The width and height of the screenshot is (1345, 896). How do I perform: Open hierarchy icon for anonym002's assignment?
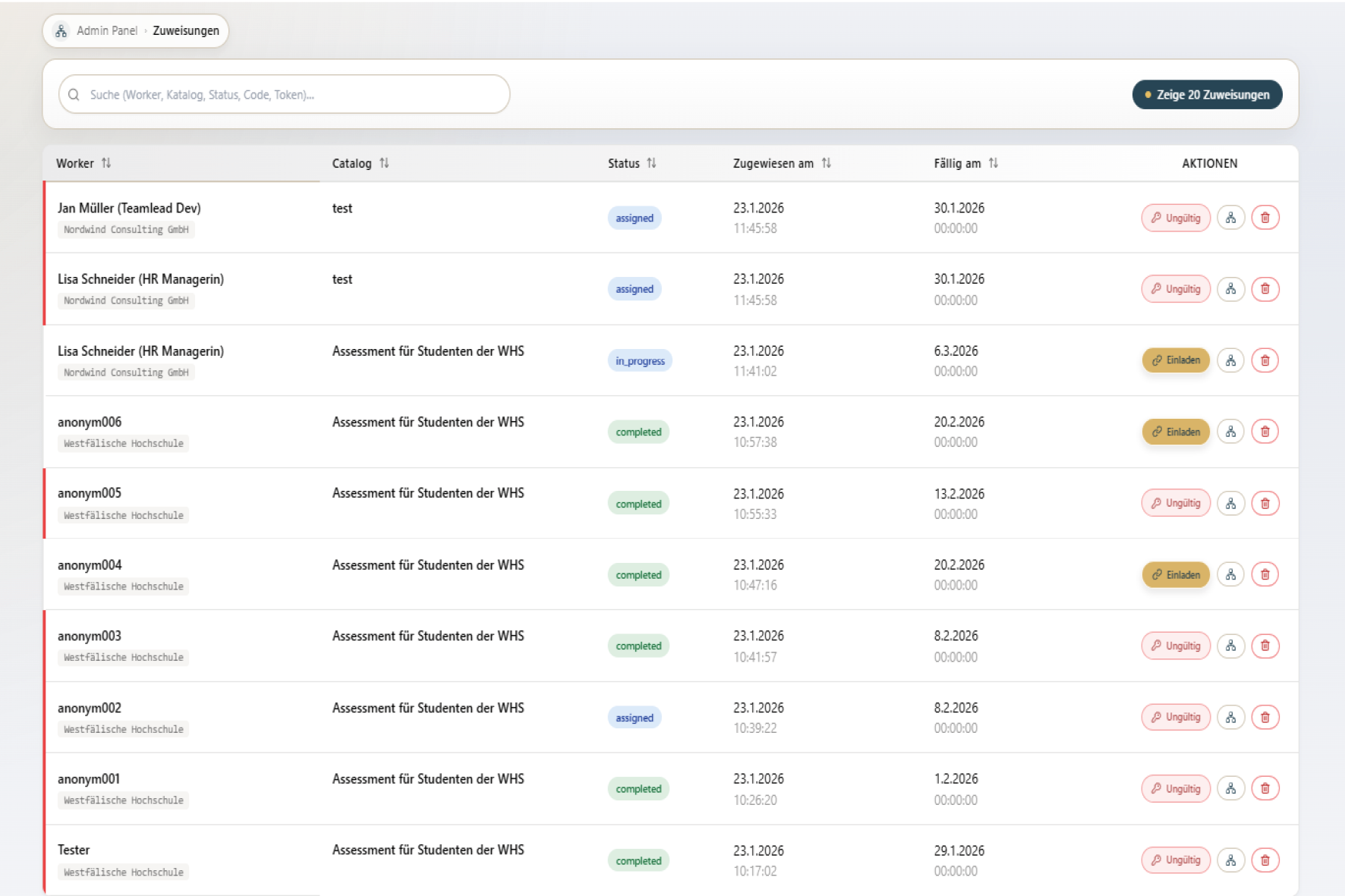click(1230, 717)
